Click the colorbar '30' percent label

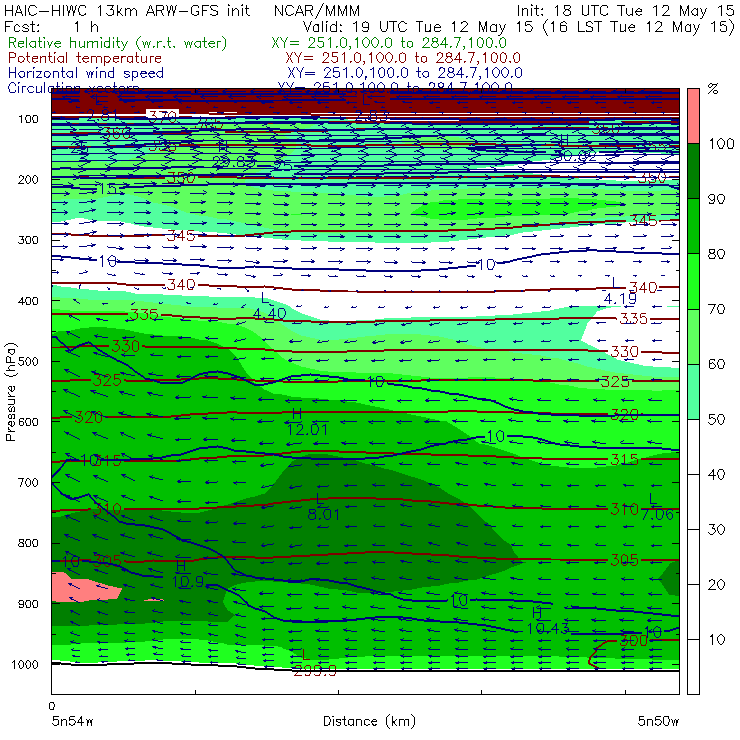(x=717, y=530)
